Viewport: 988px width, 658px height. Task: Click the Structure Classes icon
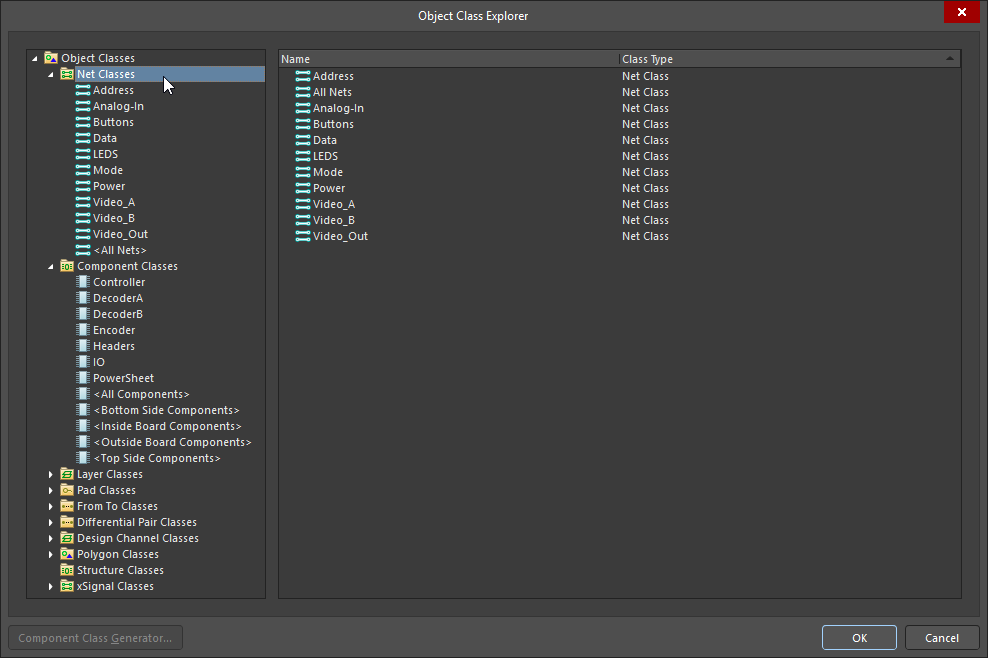[x=67, y=570]
